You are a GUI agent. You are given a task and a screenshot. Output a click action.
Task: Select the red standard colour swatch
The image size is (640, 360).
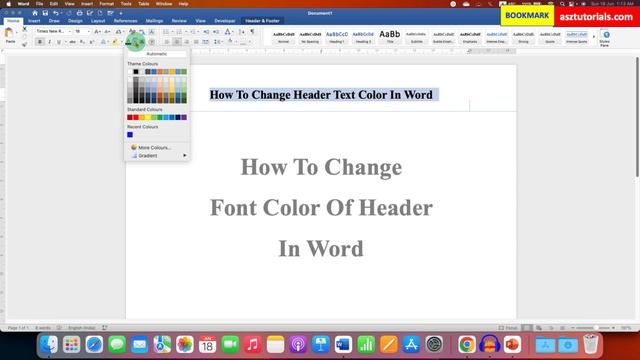136,118
